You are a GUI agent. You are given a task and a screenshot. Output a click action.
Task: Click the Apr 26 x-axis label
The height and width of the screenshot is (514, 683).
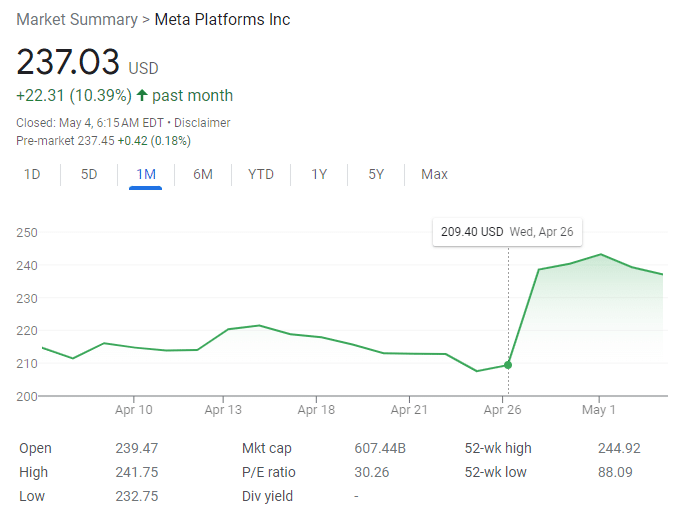tap(502, 410)
